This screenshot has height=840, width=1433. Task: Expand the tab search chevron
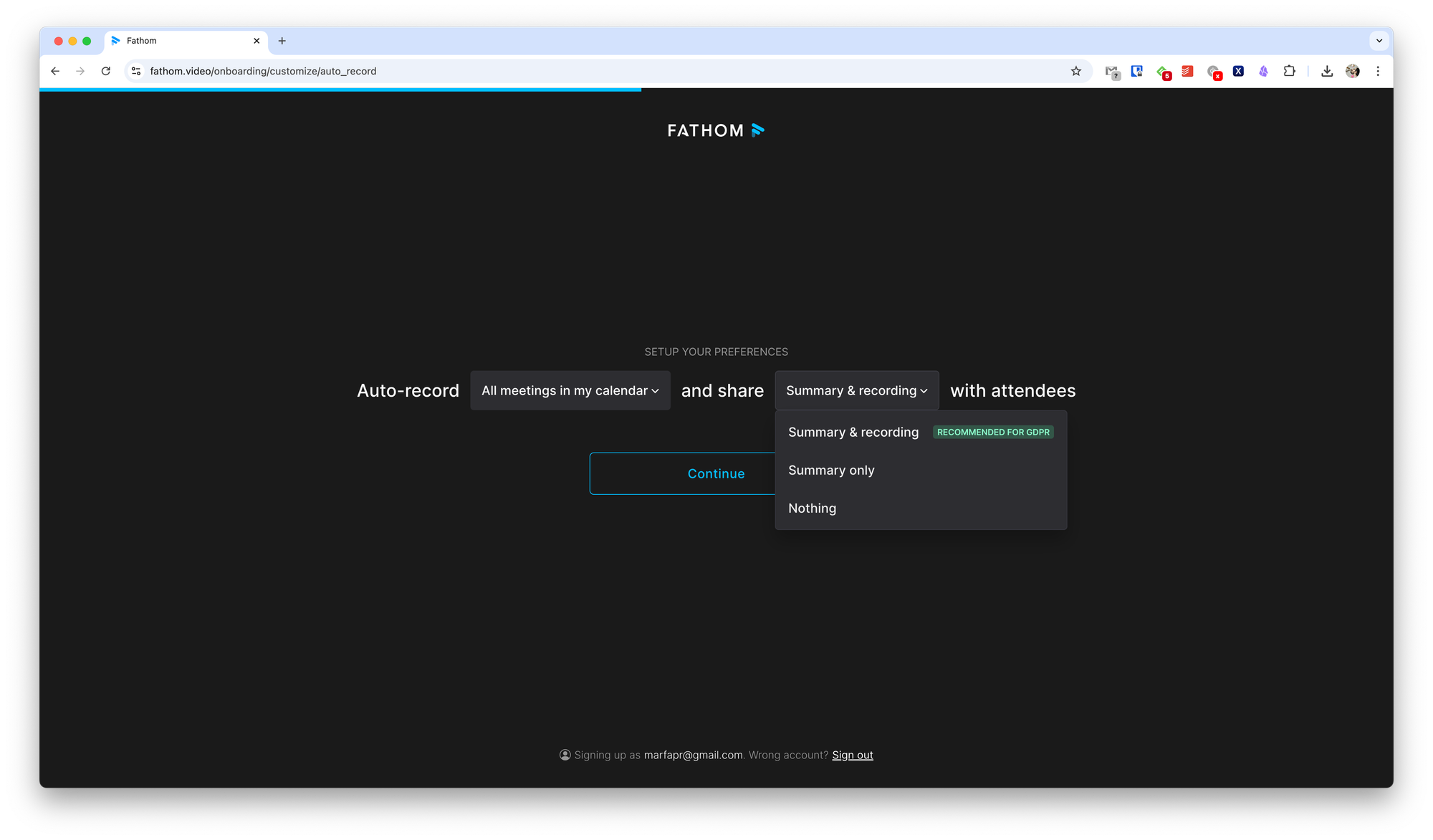click(1379, 41)
